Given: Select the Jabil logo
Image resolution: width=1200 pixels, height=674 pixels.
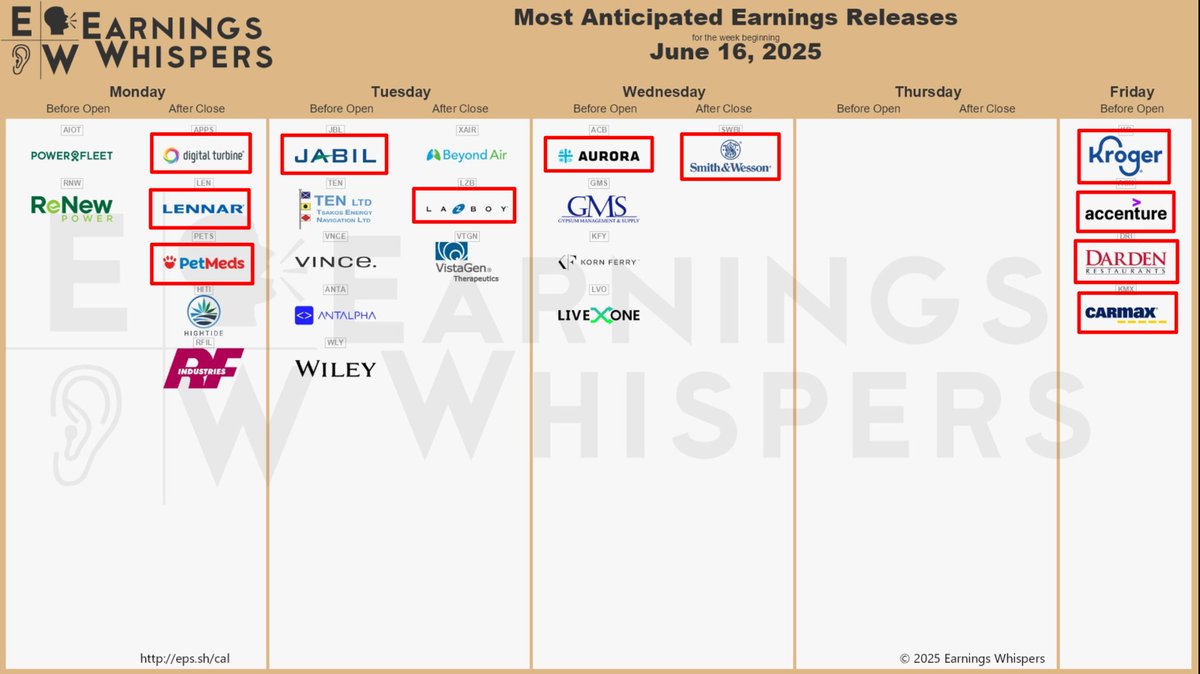Looking at the screenshot, I should (335, 155).
